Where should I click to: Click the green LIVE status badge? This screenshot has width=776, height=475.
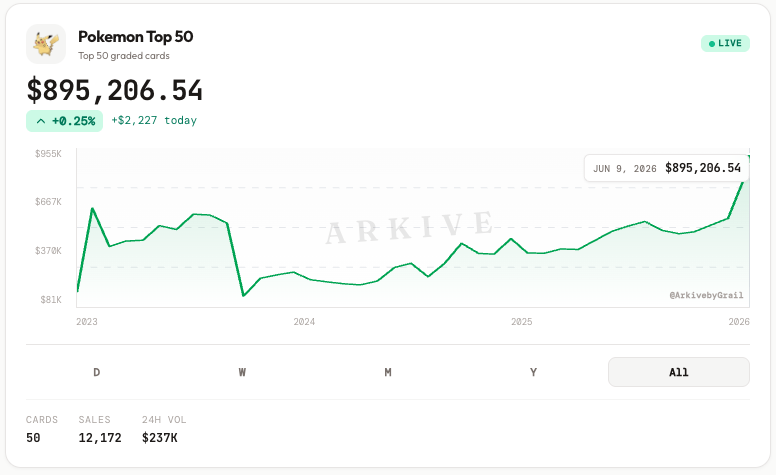(725, 44)
